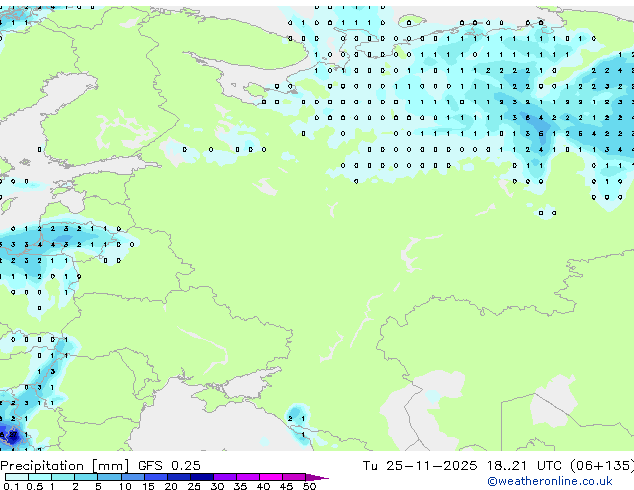The image size is (634, 490).
Task: Click the legend label '20'
Action: click(x=171, y=486)
